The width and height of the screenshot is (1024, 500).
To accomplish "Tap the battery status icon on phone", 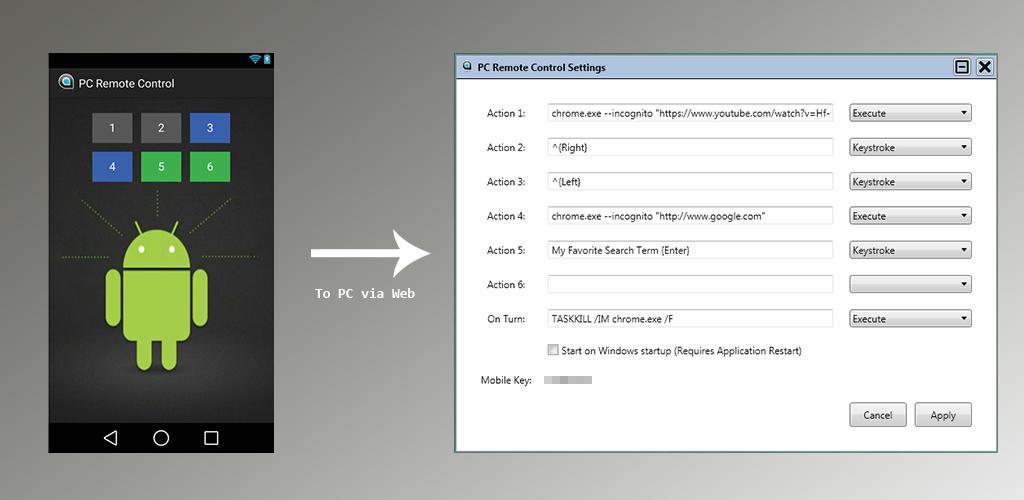I will pos(266,59).
